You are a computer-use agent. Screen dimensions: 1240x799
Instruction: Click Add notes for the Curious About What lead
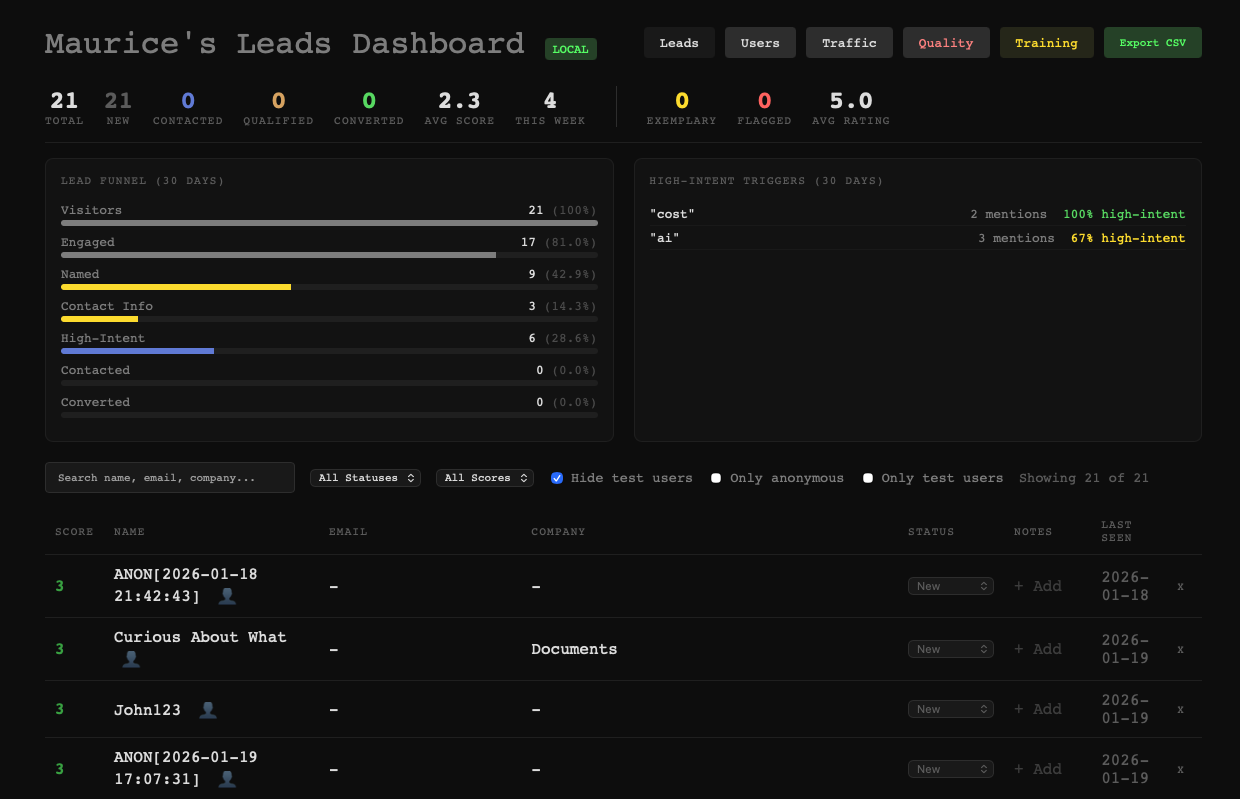[1037, 649]
